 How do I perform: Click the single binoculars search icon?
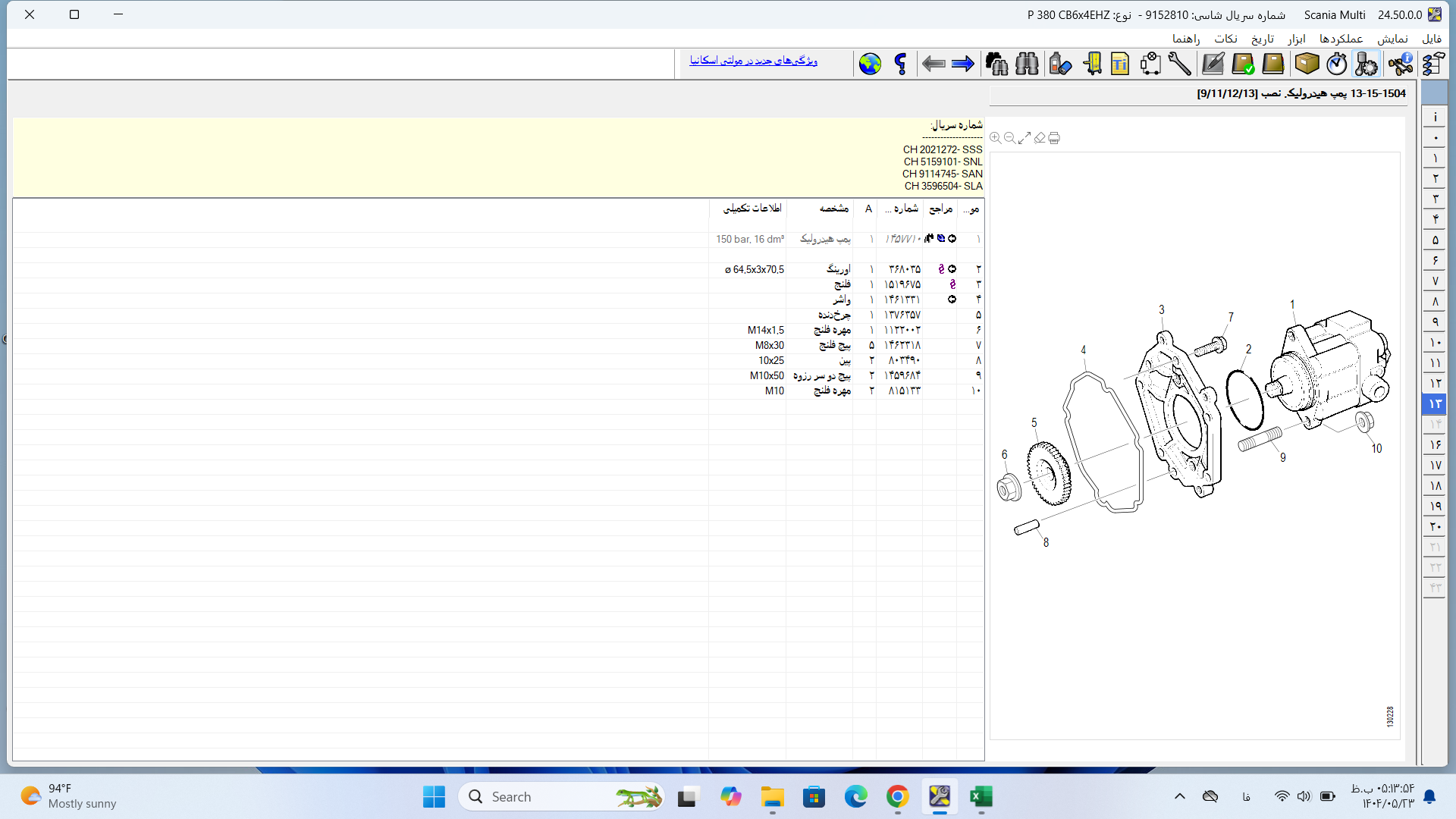click(1027, 64)
